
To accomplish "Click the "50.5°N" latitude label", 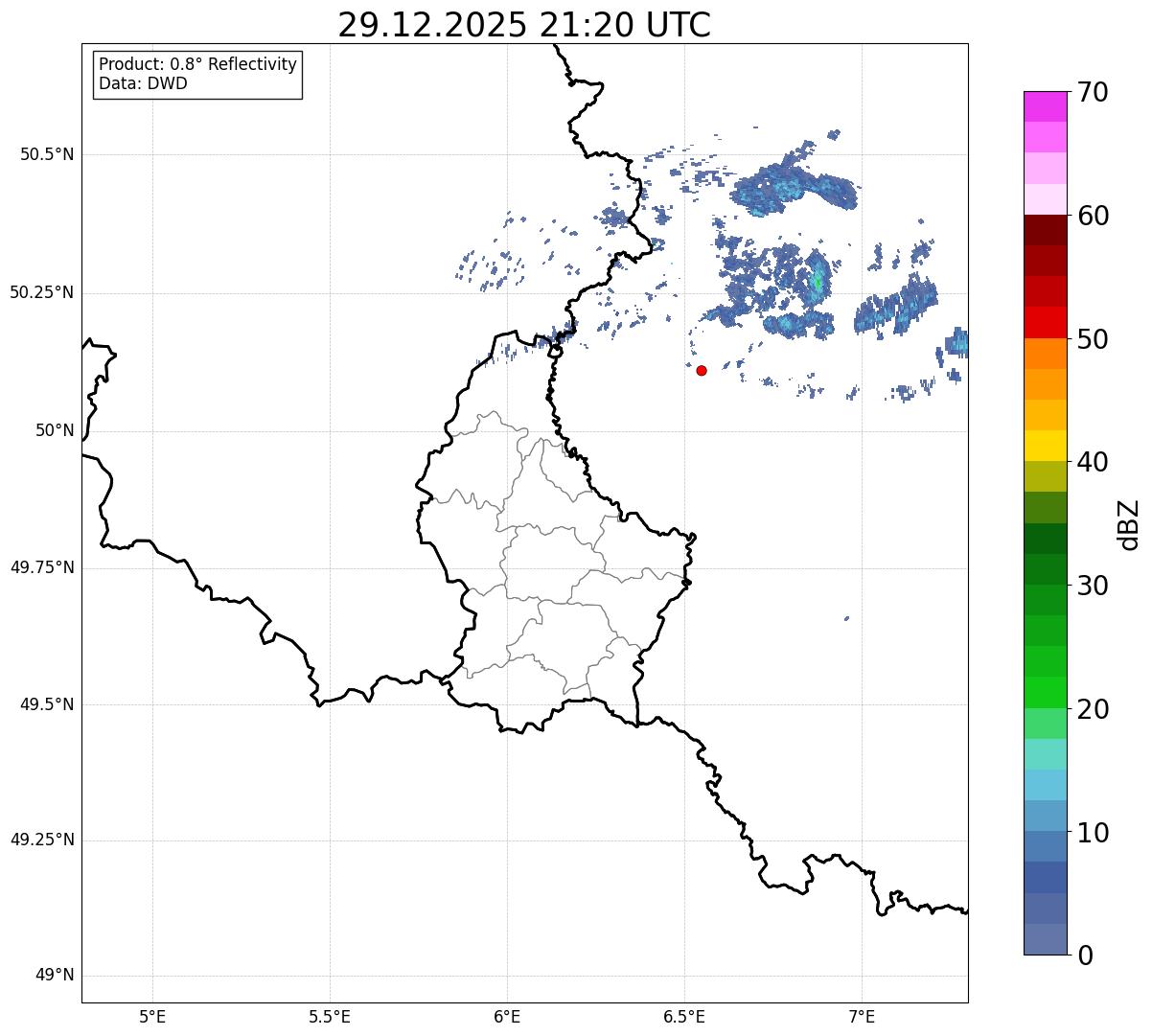I will [47, 154].
